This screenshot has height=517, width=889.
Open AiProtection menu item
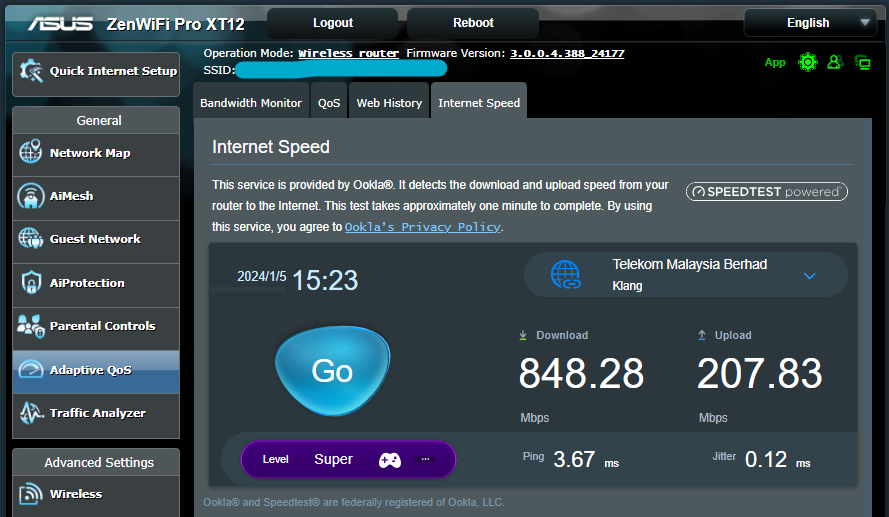pyautogui.click(x=96, y=284)
